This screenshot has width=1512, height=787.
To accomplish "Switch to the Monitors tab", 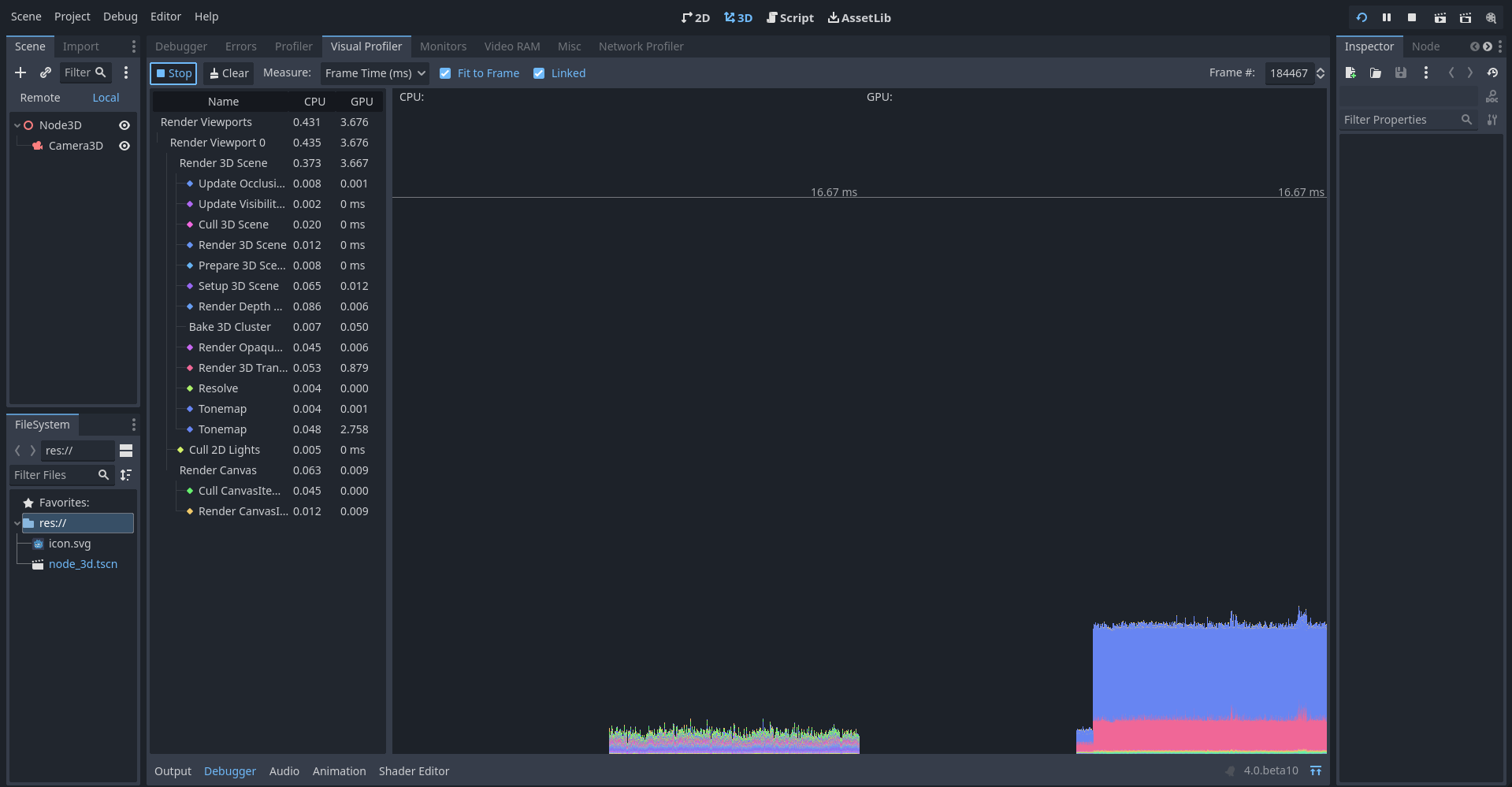I will click(443, 46).
